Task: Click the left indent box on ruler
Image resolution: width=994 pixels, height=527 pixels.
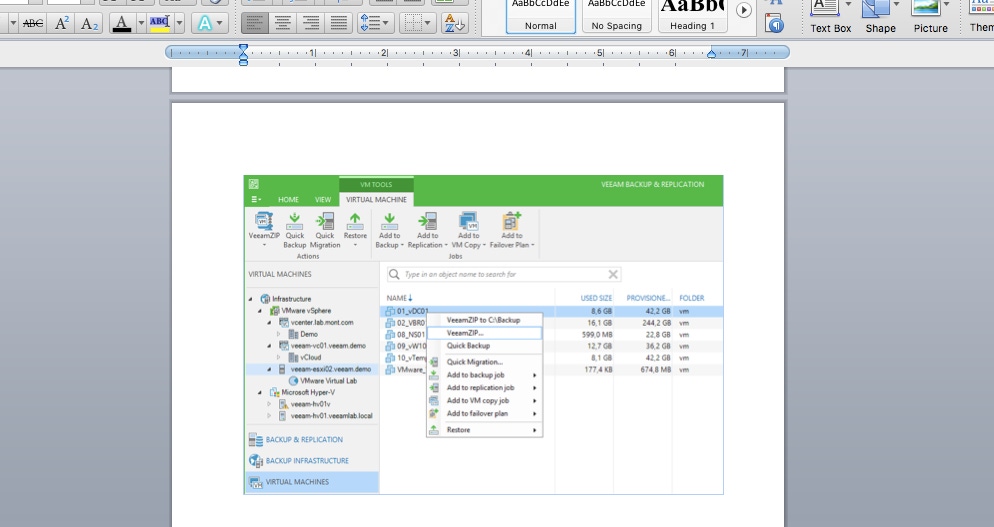Action: (x=243, y=63)
